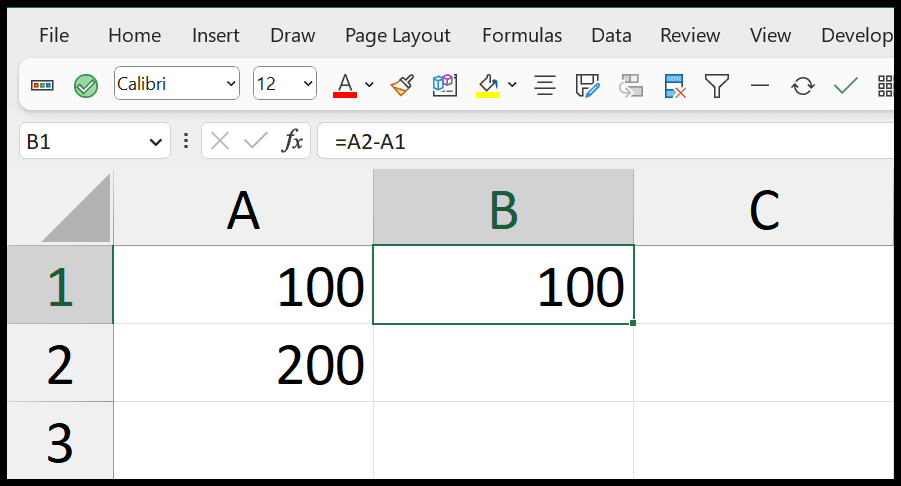This screenshot has width=901, height=486.
Task: Switch to the Page Layout tab
Action: tap(398, 36)
